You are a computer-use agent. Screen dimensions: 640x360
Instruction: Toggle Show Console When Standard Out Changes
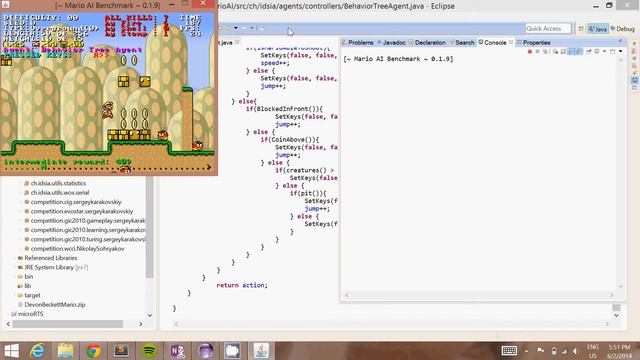(571, 51)
